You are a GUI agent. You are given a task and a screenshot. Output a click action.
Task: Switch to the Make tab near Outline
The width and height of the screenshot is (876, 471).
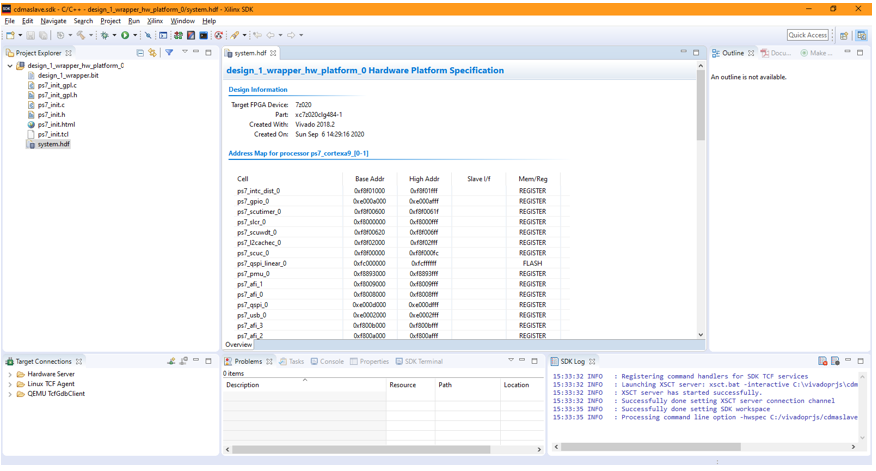[x=816, y=53]
